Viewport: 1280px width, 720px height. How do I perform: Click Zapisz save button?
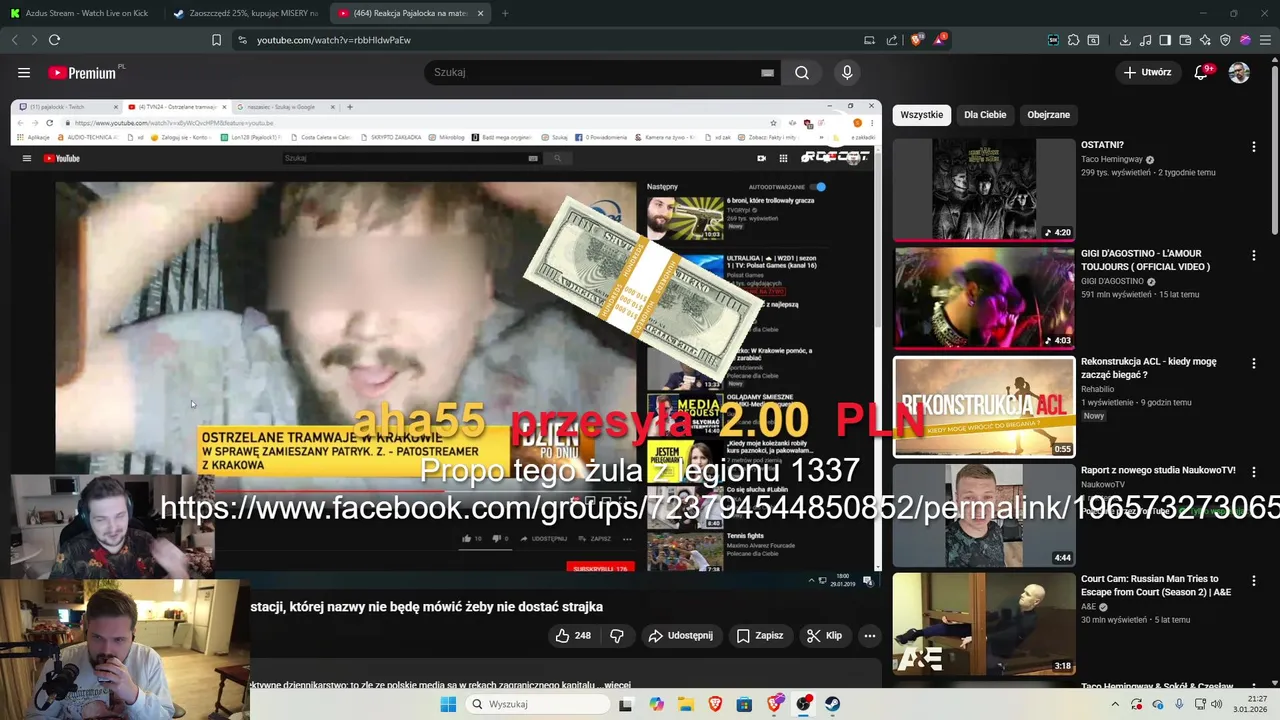(x=760, y=636)
